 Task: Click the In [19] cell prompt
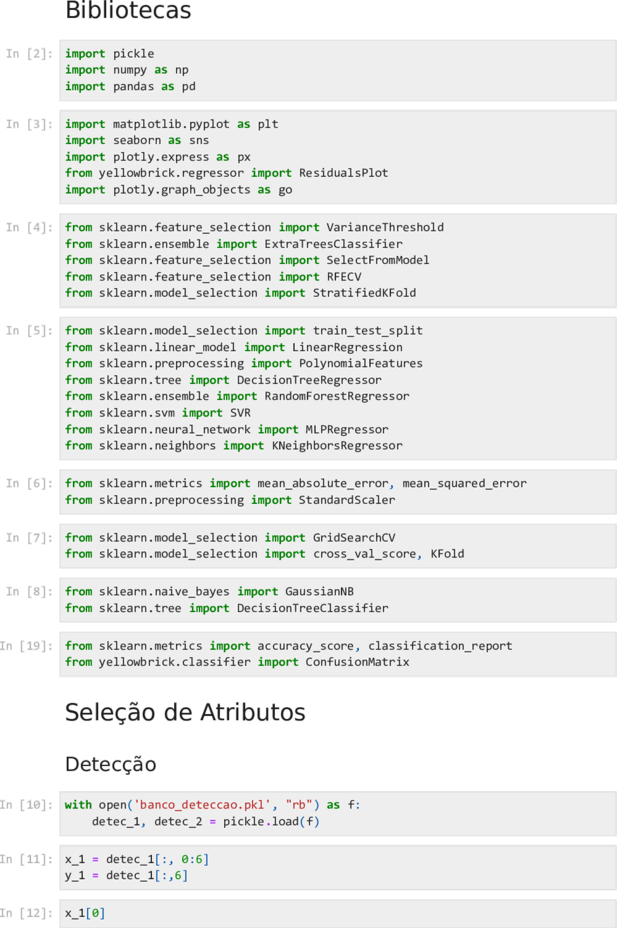pyautogui.click(x=27, y=646)
